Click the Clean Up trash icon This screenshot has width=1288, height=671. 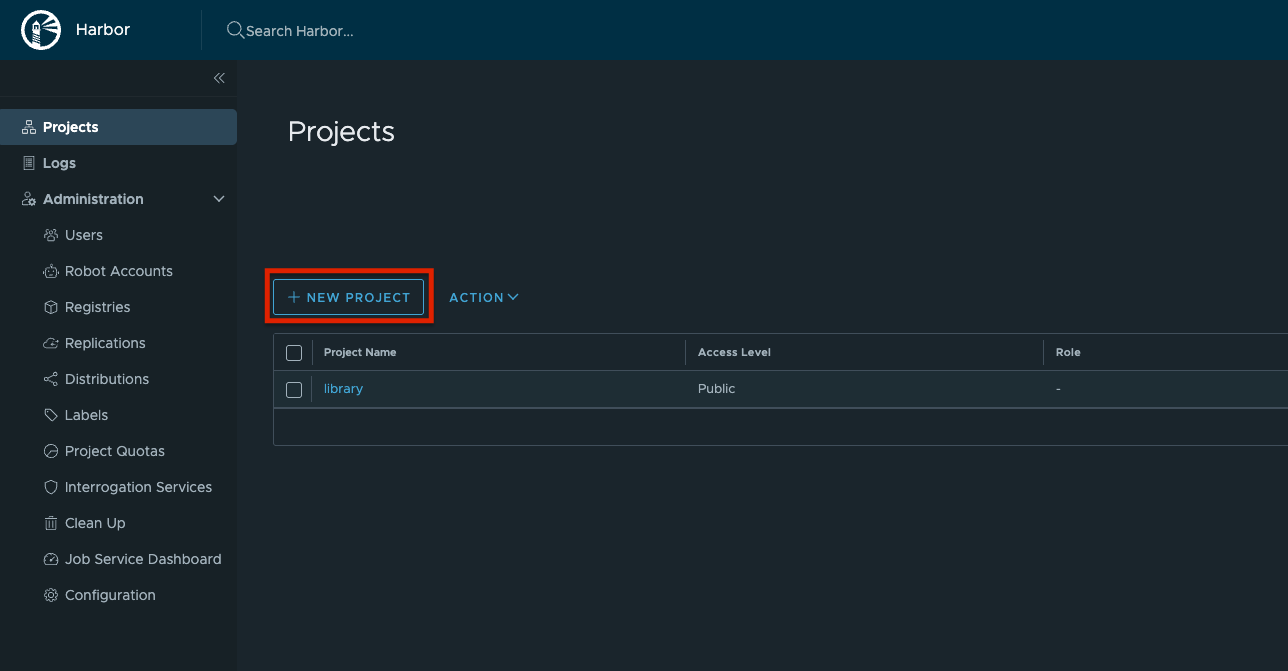(51, 523)
